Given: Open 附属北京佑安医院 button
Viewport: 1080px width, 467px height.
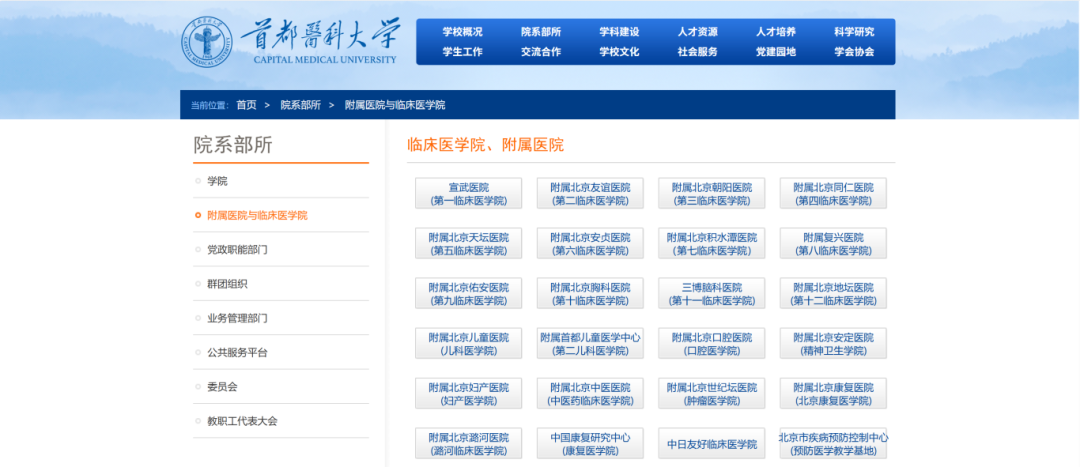Looking at the screenshot, I should pyautogui.click(x=468, y=293).
